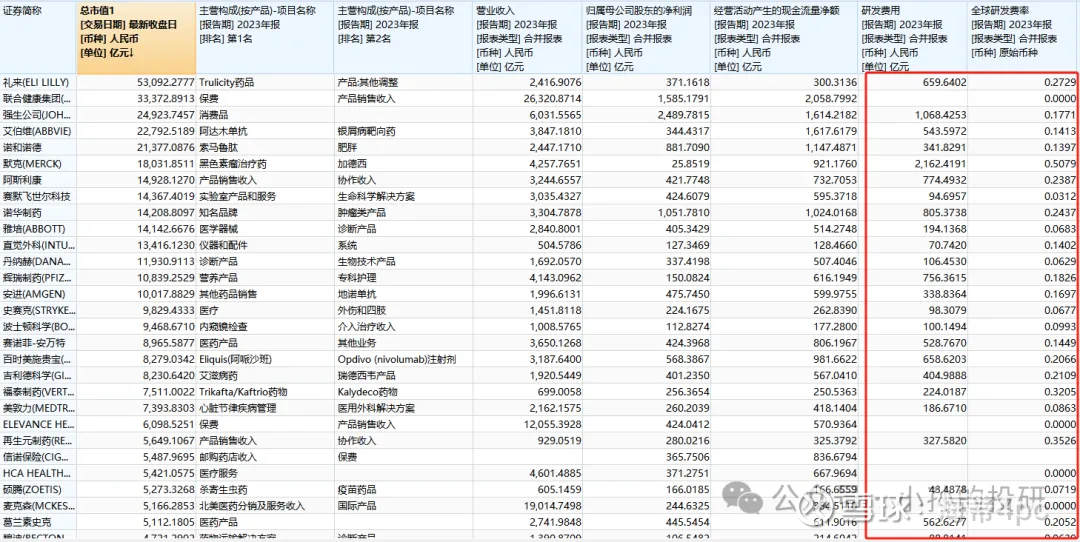1080x542 pixels.
Task: Click R&D rate value 0.3205
Action: click(1062, 392)
